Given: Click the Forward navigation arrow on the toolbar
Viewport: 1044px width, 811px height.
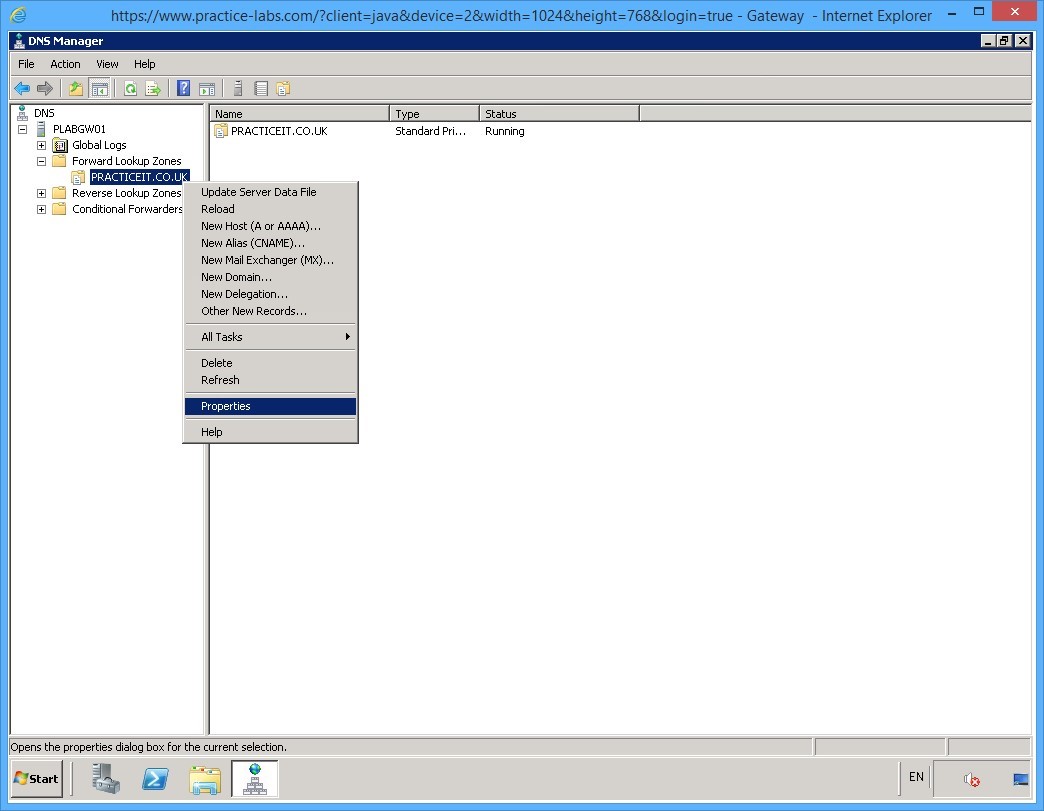Looking at the screenshot, I should (45, 88).
